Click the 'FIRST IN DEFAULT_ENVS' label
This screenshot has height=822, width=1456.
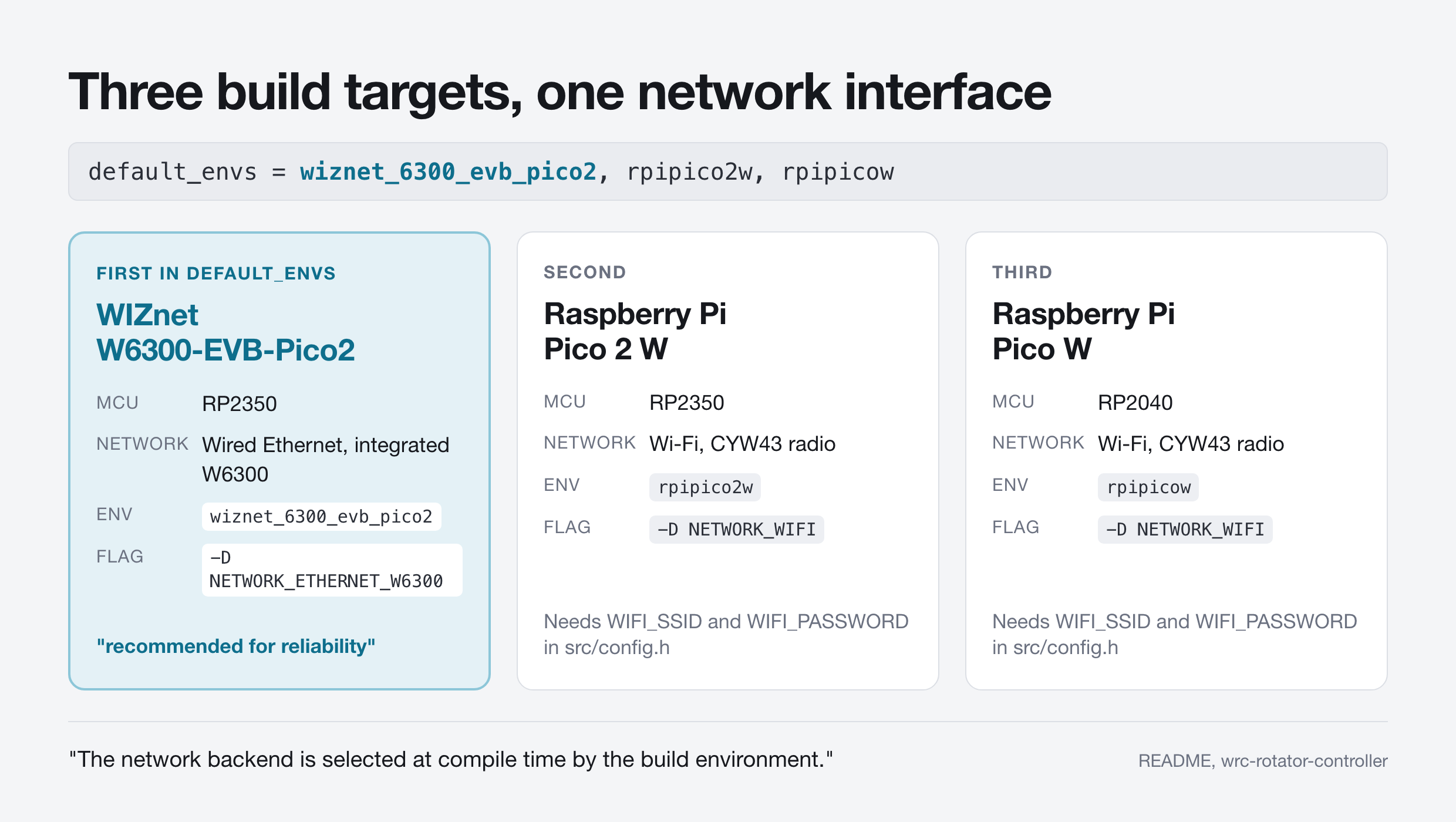216,274
